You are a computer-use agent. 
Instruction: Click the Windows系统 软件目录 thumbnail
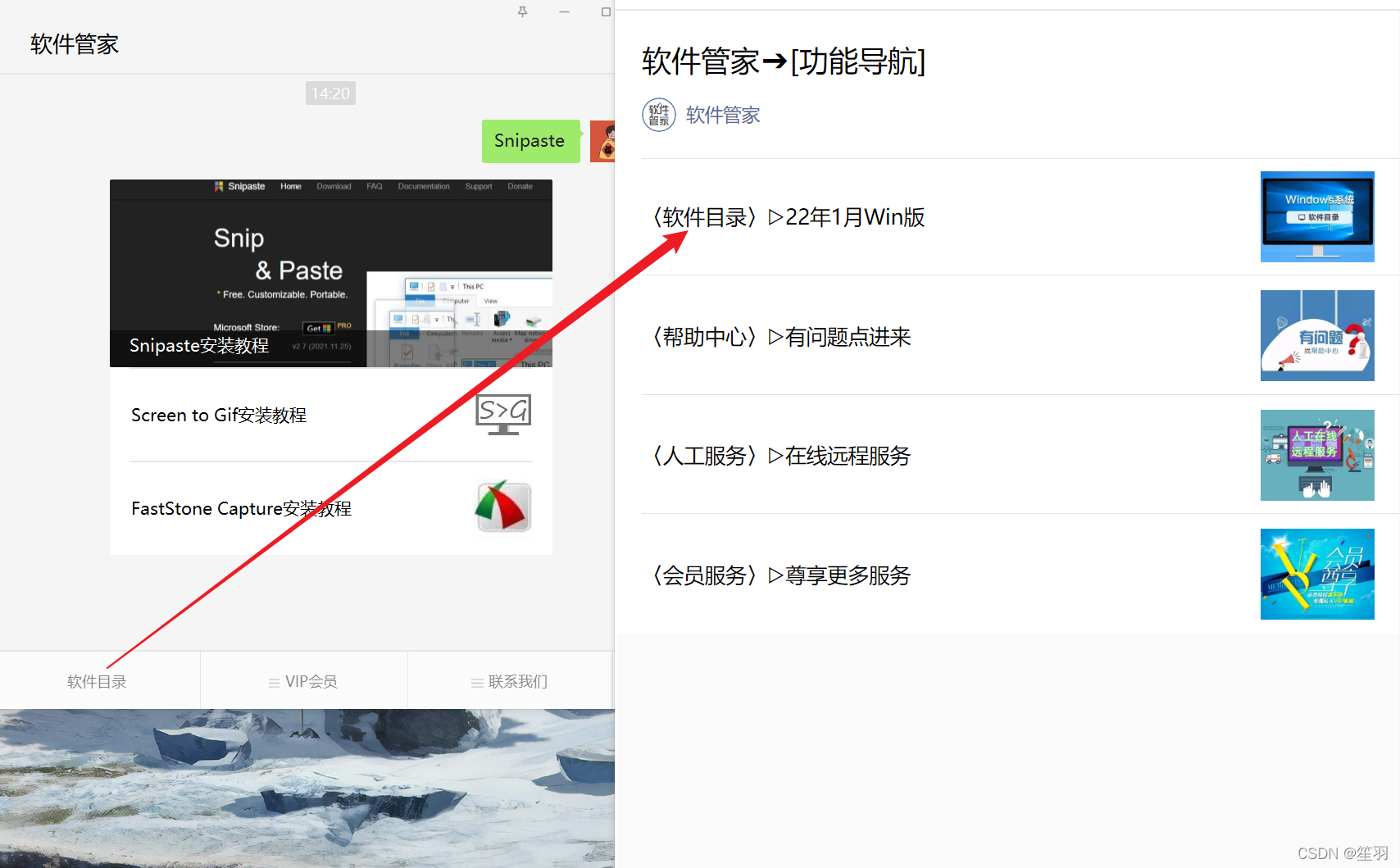(x=1317, y=216)
